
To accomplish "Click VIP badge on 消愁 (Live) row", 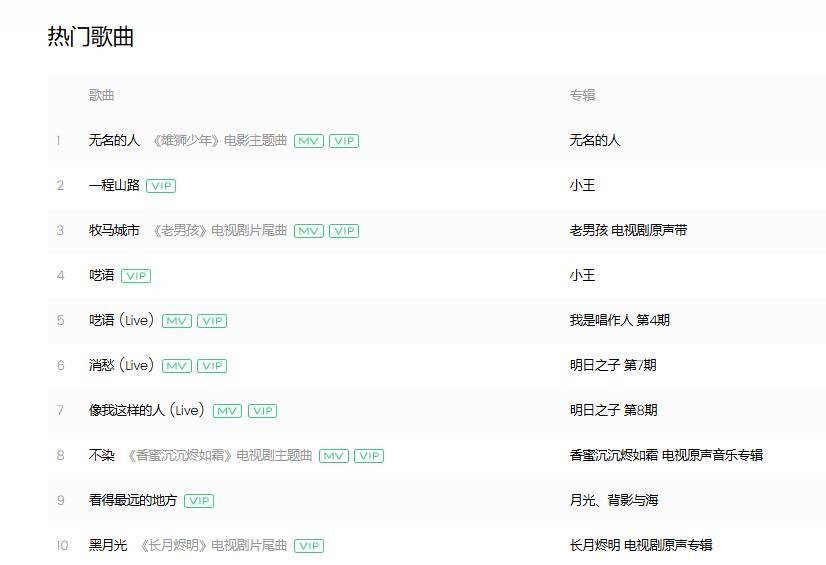I will coord(212,366).
